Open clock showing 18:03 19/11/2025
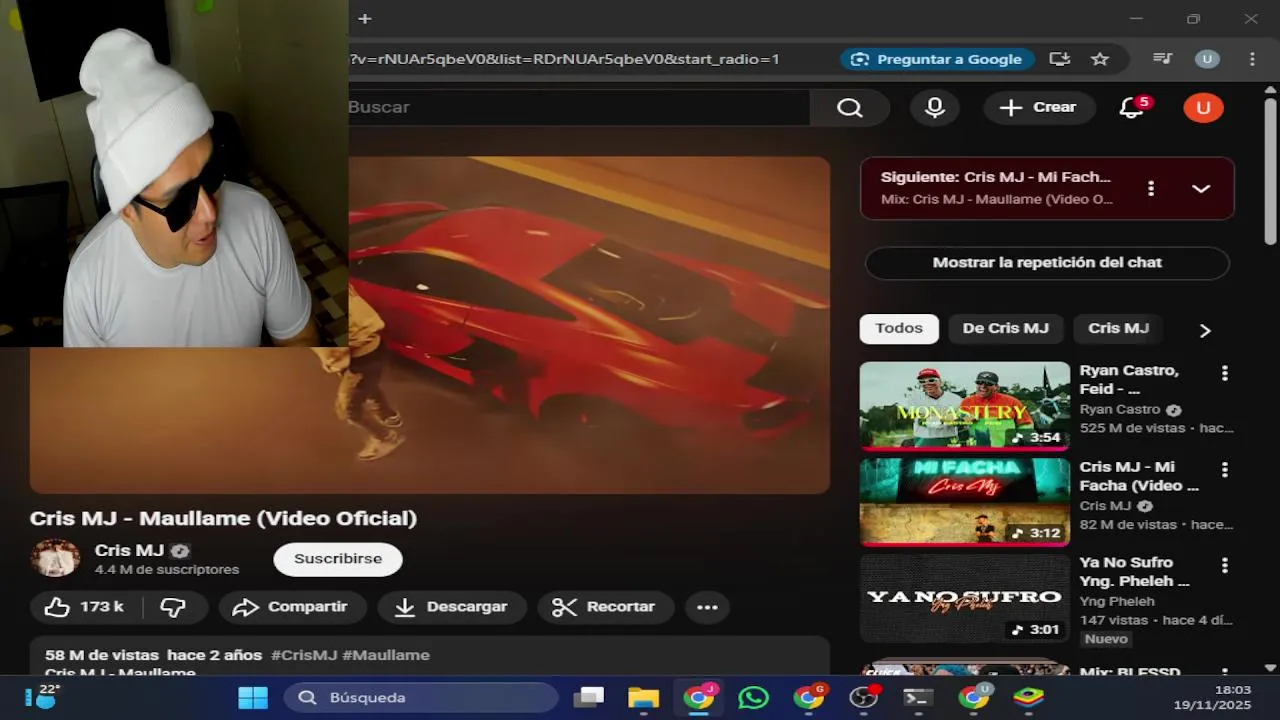Screen dimensions: 1280x720 click(1212, 697)
